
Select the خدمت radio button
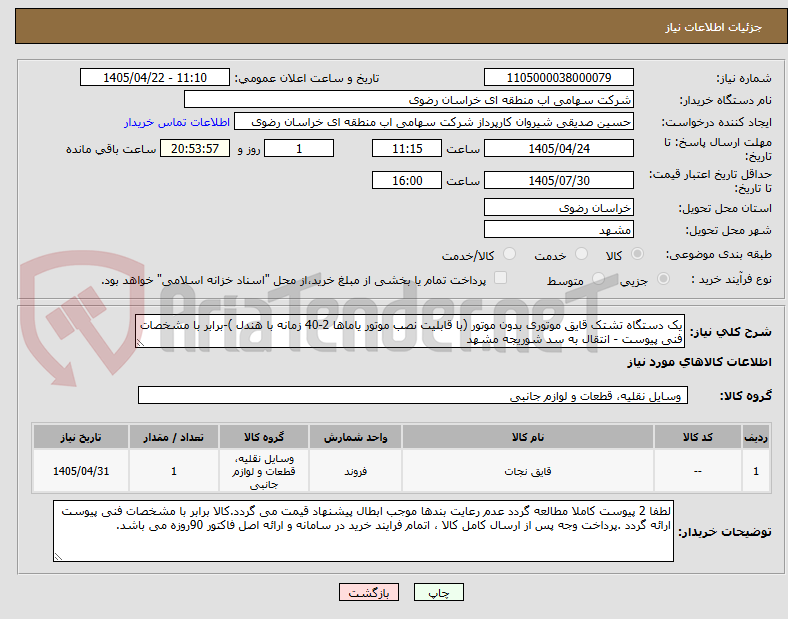(x=581, y=254)
